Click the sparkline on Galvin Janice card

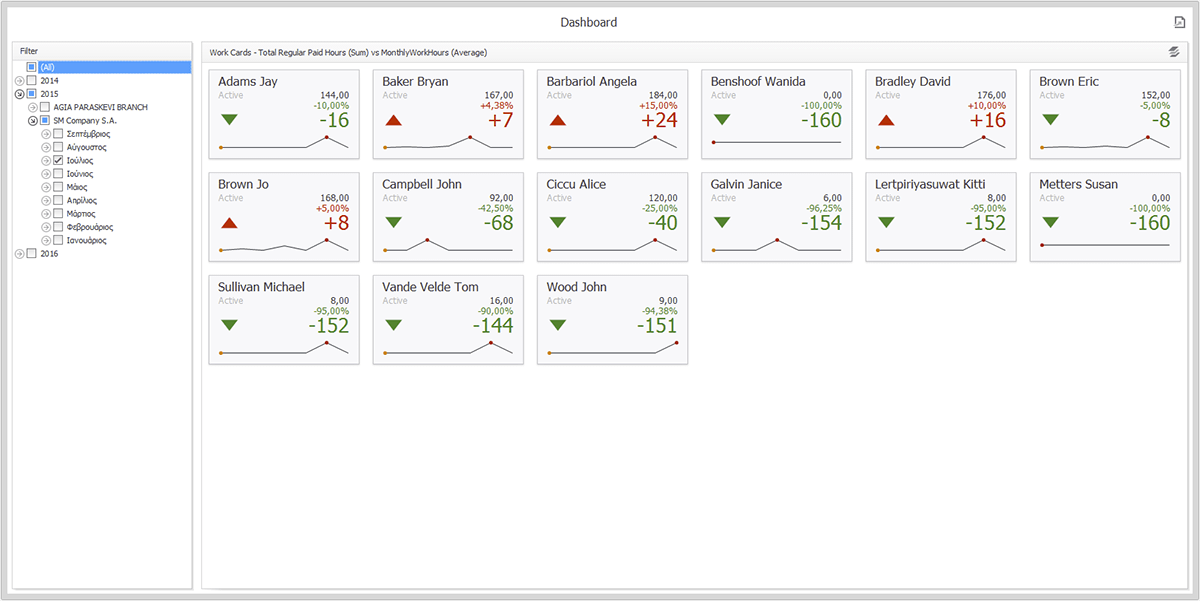[776, 246]
